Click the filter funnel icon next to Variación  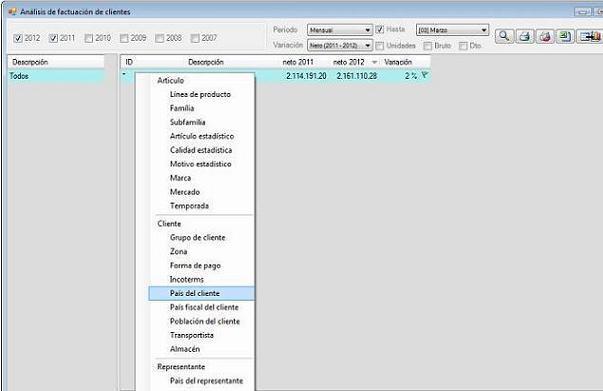pos(424,75)
